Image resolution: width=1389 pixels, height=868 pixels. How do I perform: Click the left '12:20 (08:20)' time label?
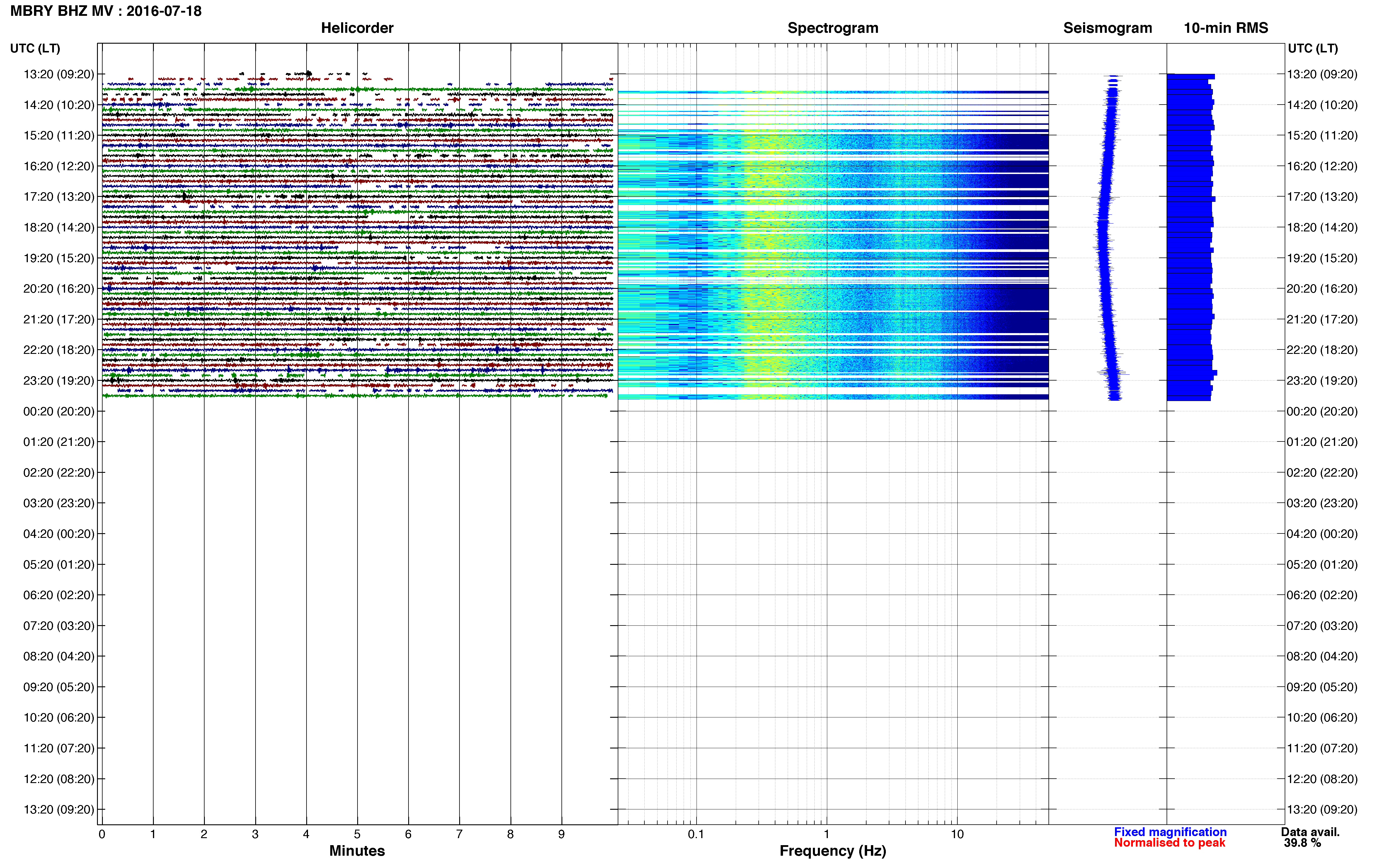coord(59,779)
